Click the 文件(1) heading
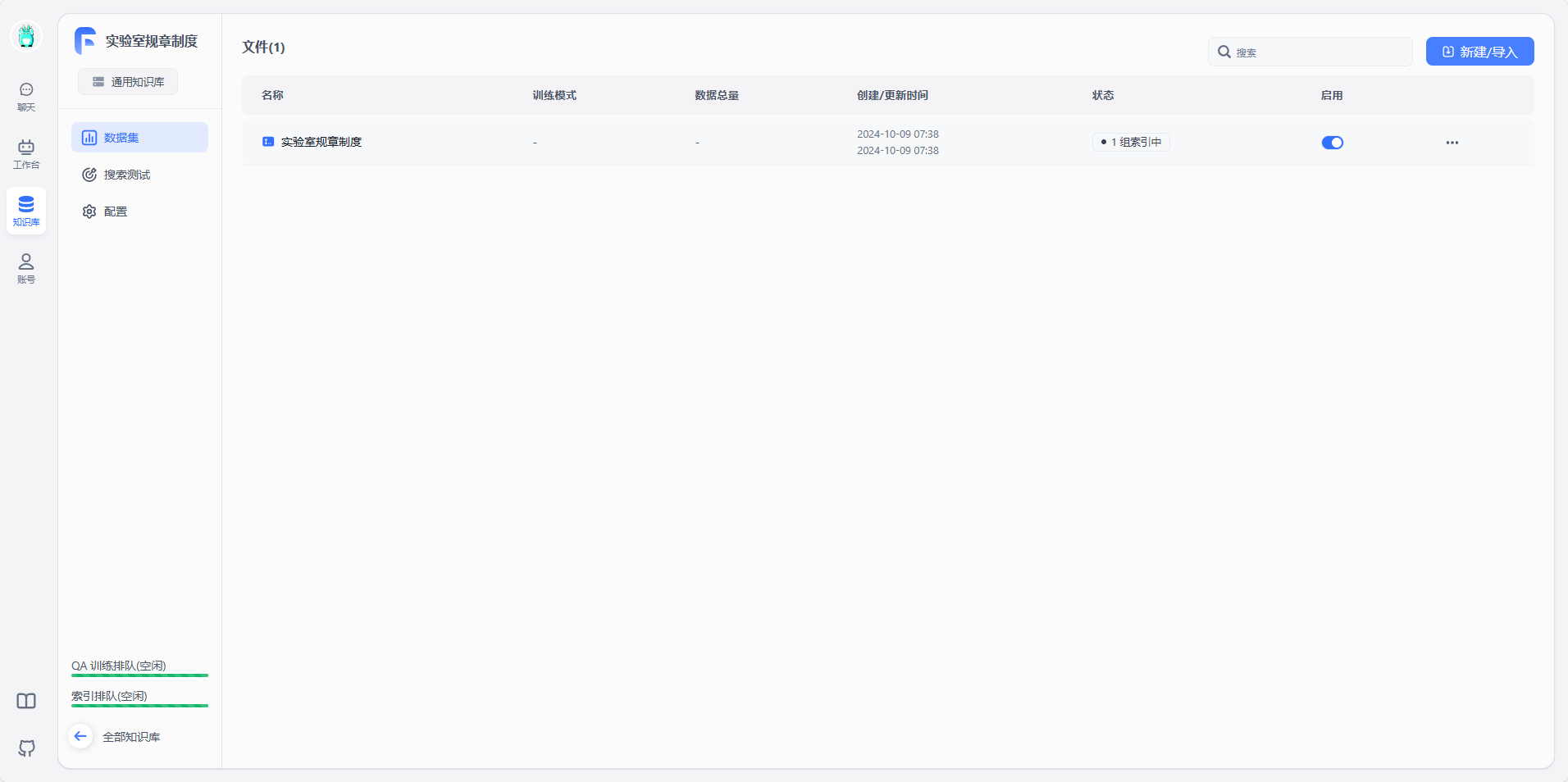 263,48
